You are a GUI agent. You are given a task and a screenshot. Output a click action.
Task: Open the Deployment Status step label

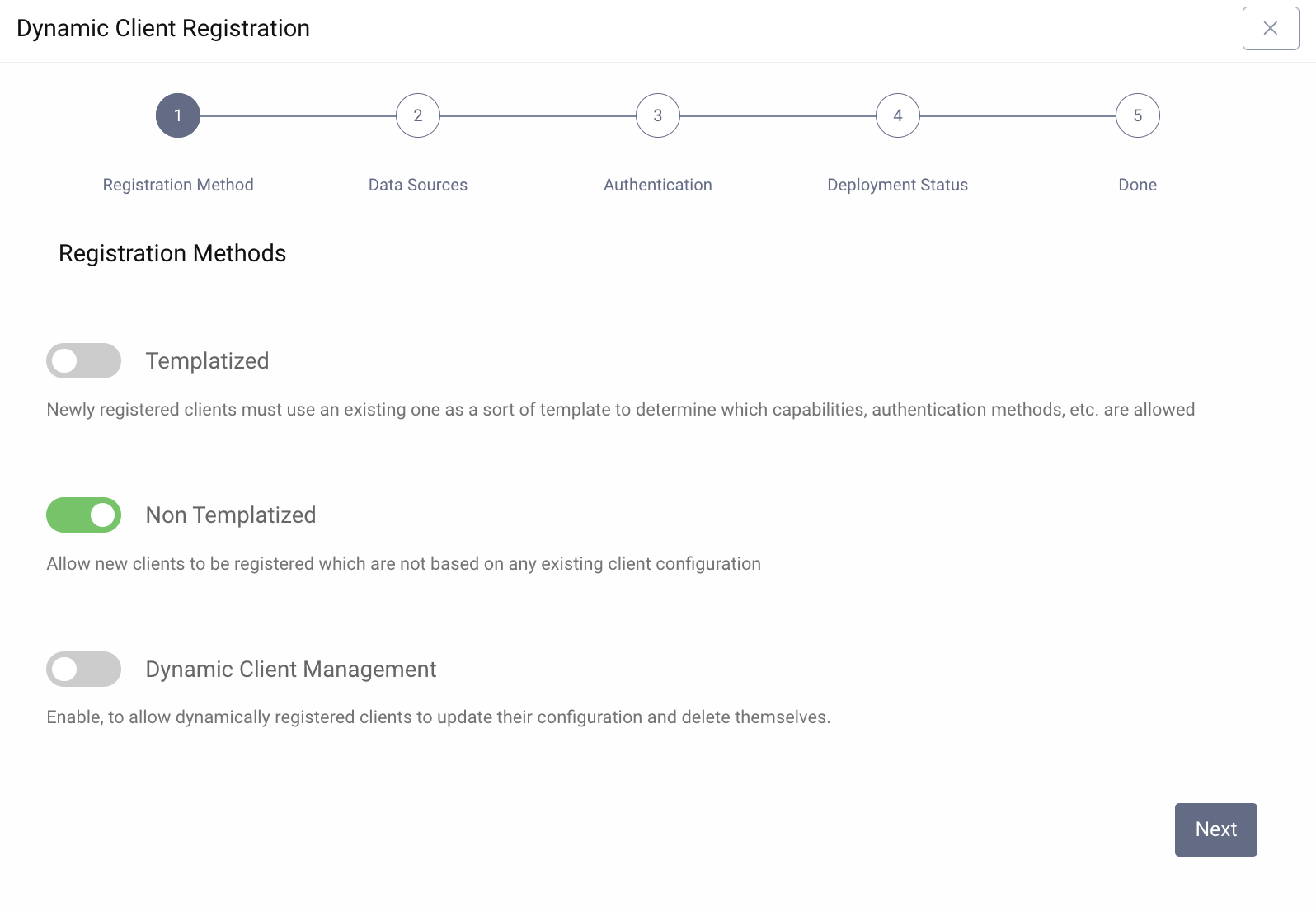click(897, 185)
